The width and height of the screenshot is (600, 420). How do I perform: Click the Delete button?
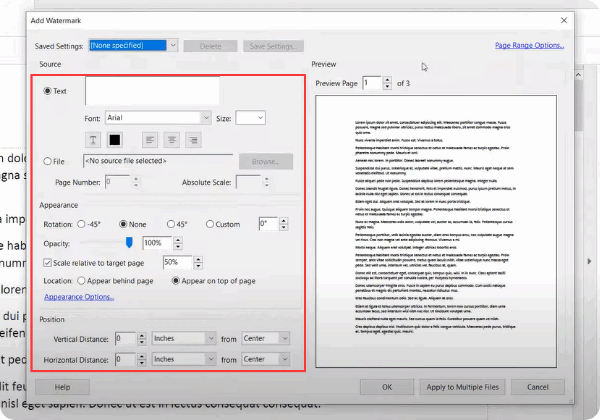[210, 46]
